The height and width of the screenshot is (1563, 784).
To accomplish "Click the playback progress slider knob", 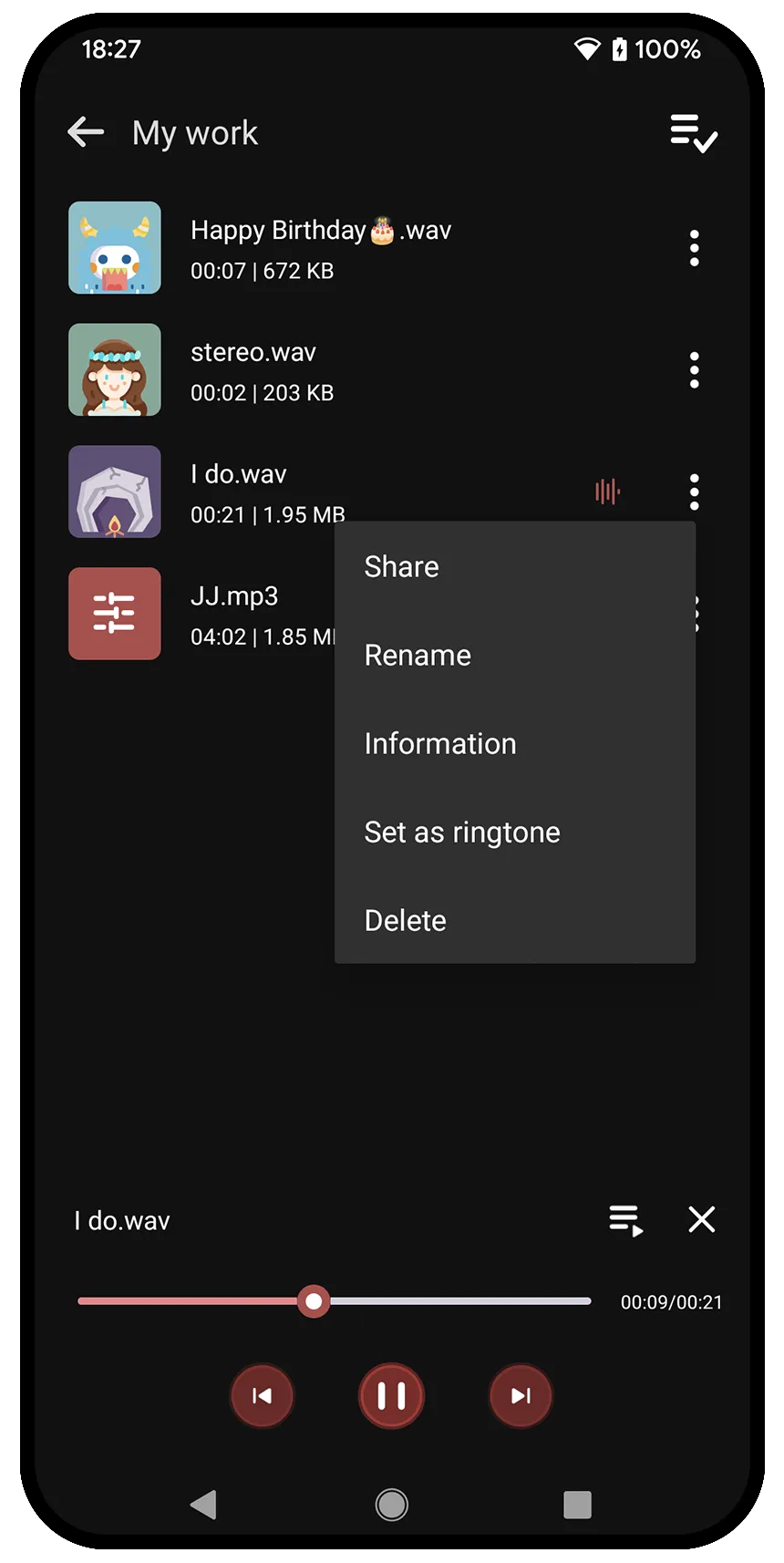I will [314, 1301].
